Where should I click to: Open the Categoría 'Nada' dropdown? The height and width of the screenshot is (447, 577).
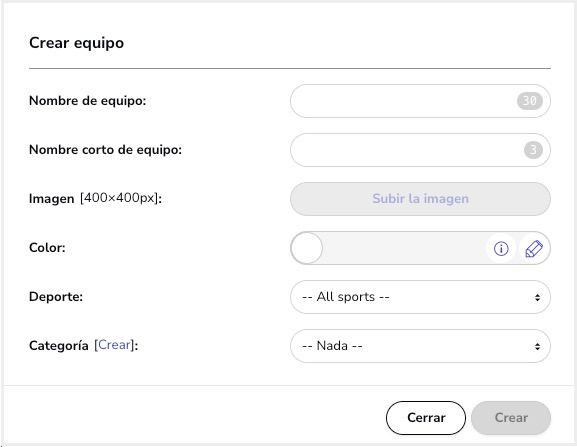420,346
